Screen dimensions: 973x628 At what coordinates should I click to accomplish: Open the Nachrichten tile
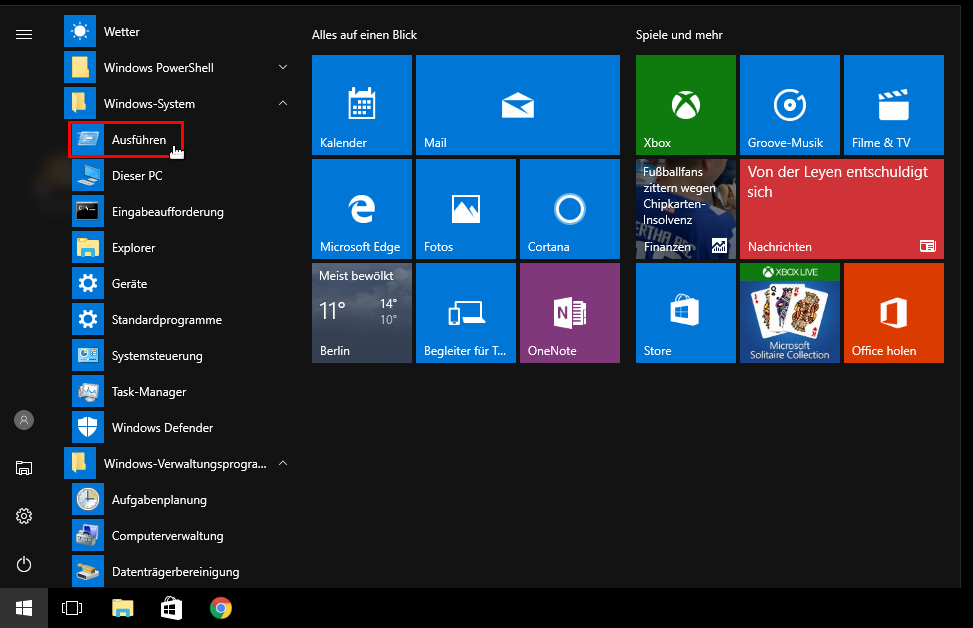(842, 209)
